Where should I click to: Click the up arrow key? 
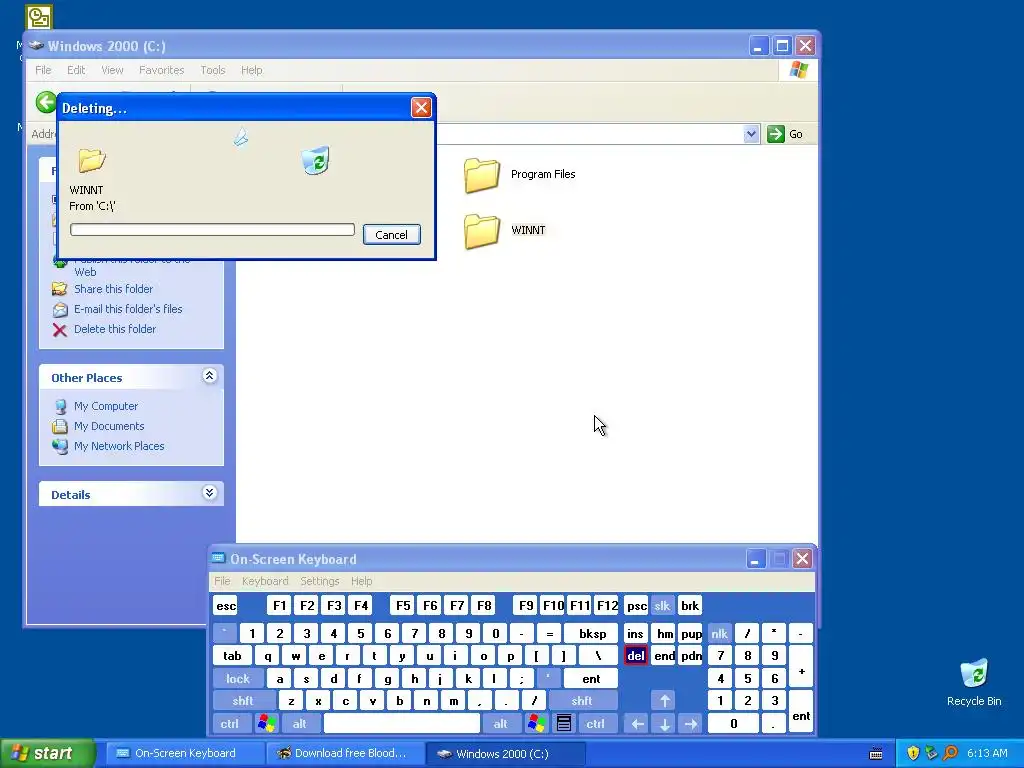pos(665,701)
